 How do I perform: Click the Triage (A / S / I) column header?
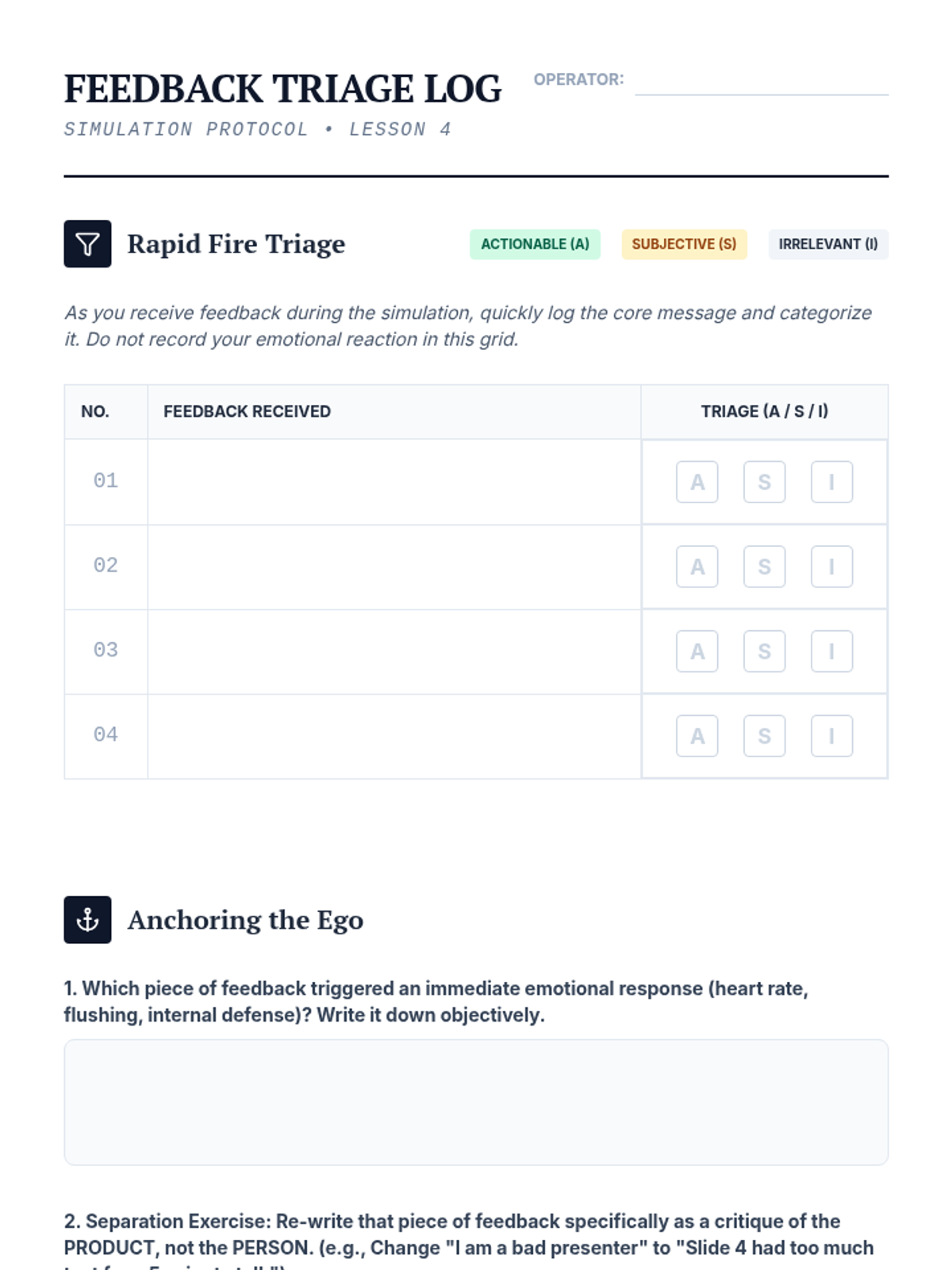(764, 411)
